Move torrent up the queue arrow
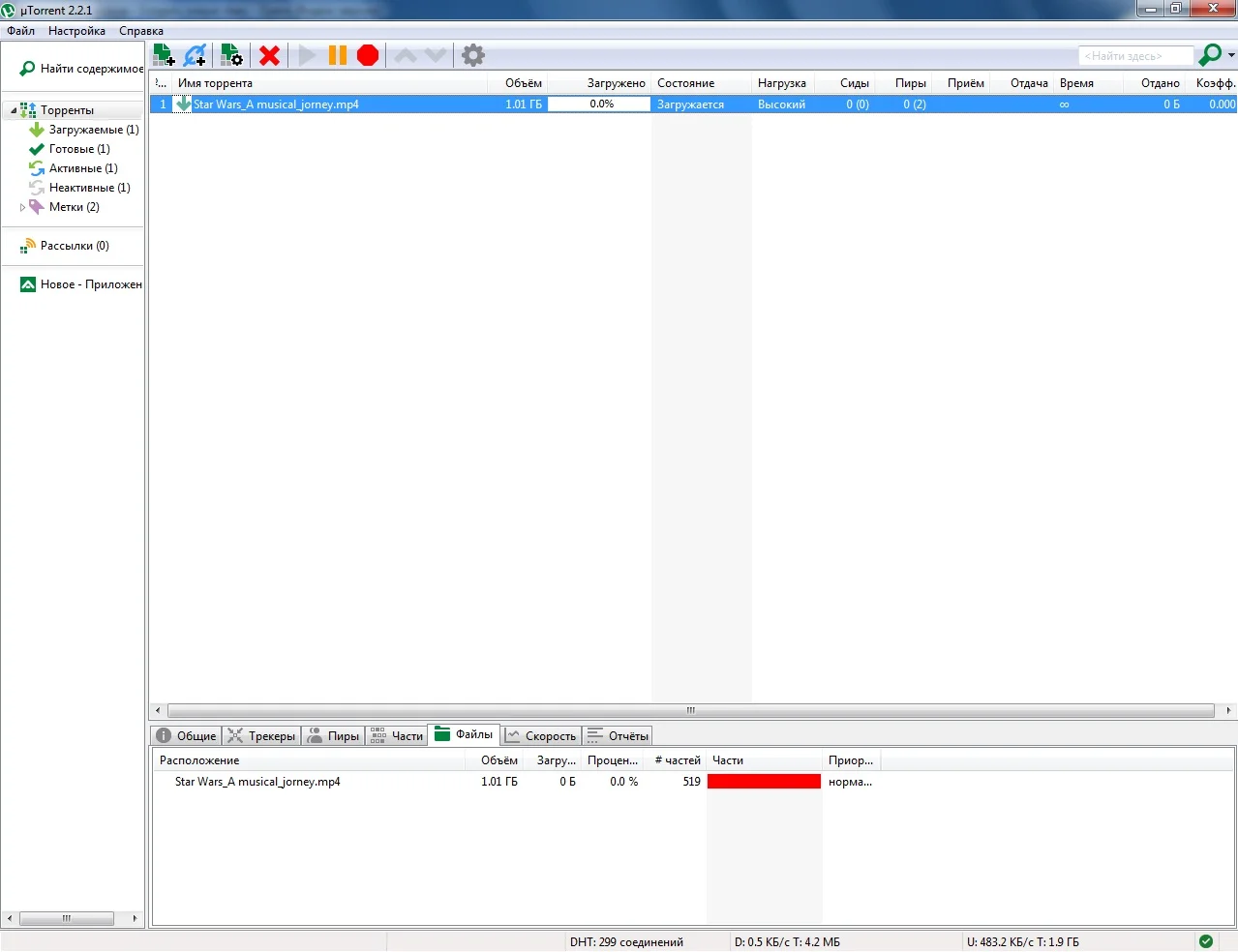Viewport: 1238px width, 952px height. pos(406,55)
